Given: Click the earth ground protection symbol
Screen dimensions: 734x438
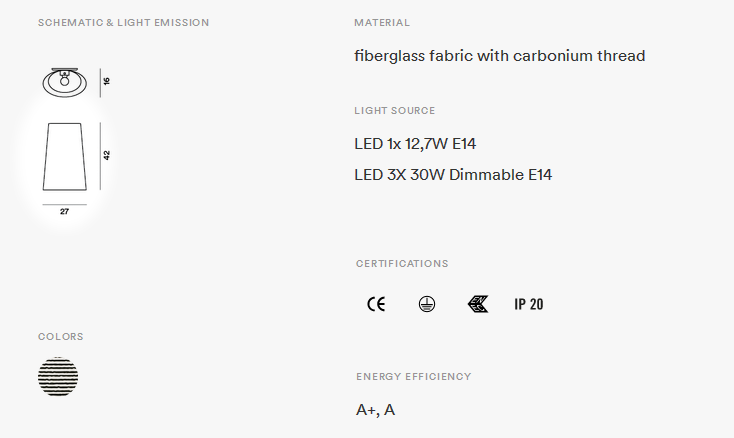Looking at the screenshot, I should point(426,304).
